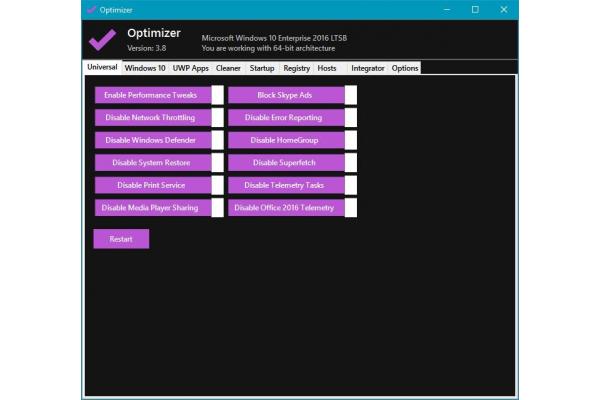Open the UWP Apps tab
Screen dimensions: 600x400
pyautogui.click(x=191, y=68)
